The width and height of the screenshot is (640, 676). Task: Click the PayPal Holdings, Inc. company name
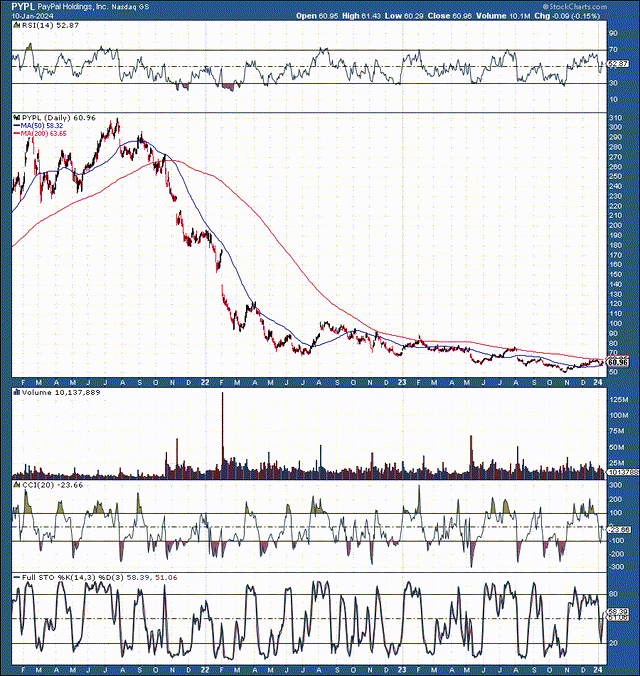click(72, 7)
